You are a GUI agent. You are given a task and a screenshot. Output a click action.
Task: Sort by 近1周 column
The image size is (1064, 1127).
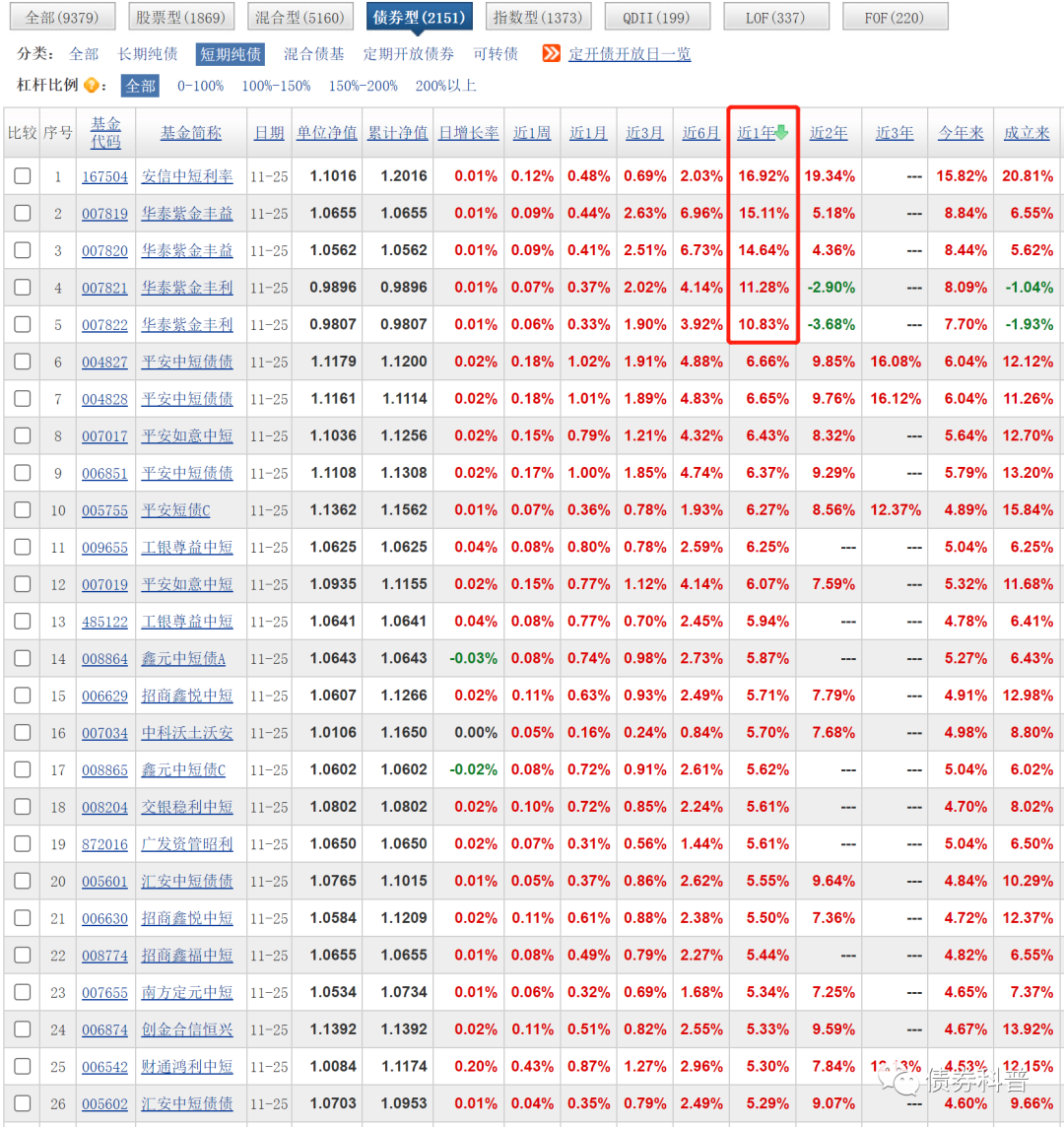[x=532, y=133]
